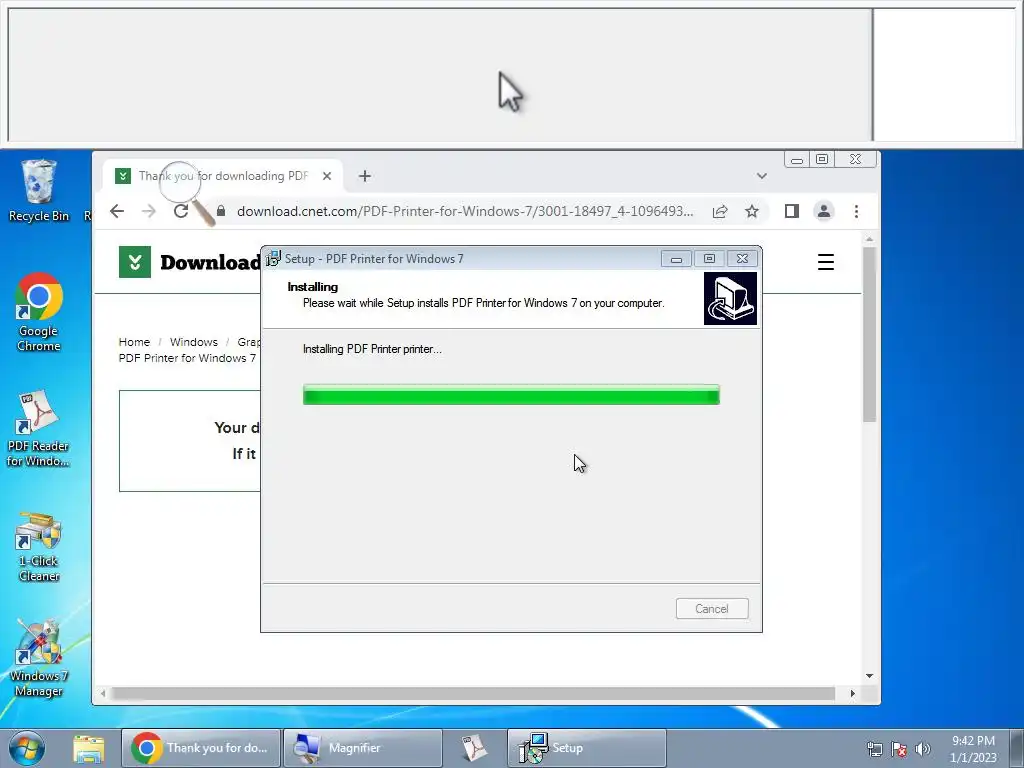Image resolution: width=1024 pixels, height=768 pixels.
Task: Open the Recycle Bin desktop icon
Action: point(39,190)
